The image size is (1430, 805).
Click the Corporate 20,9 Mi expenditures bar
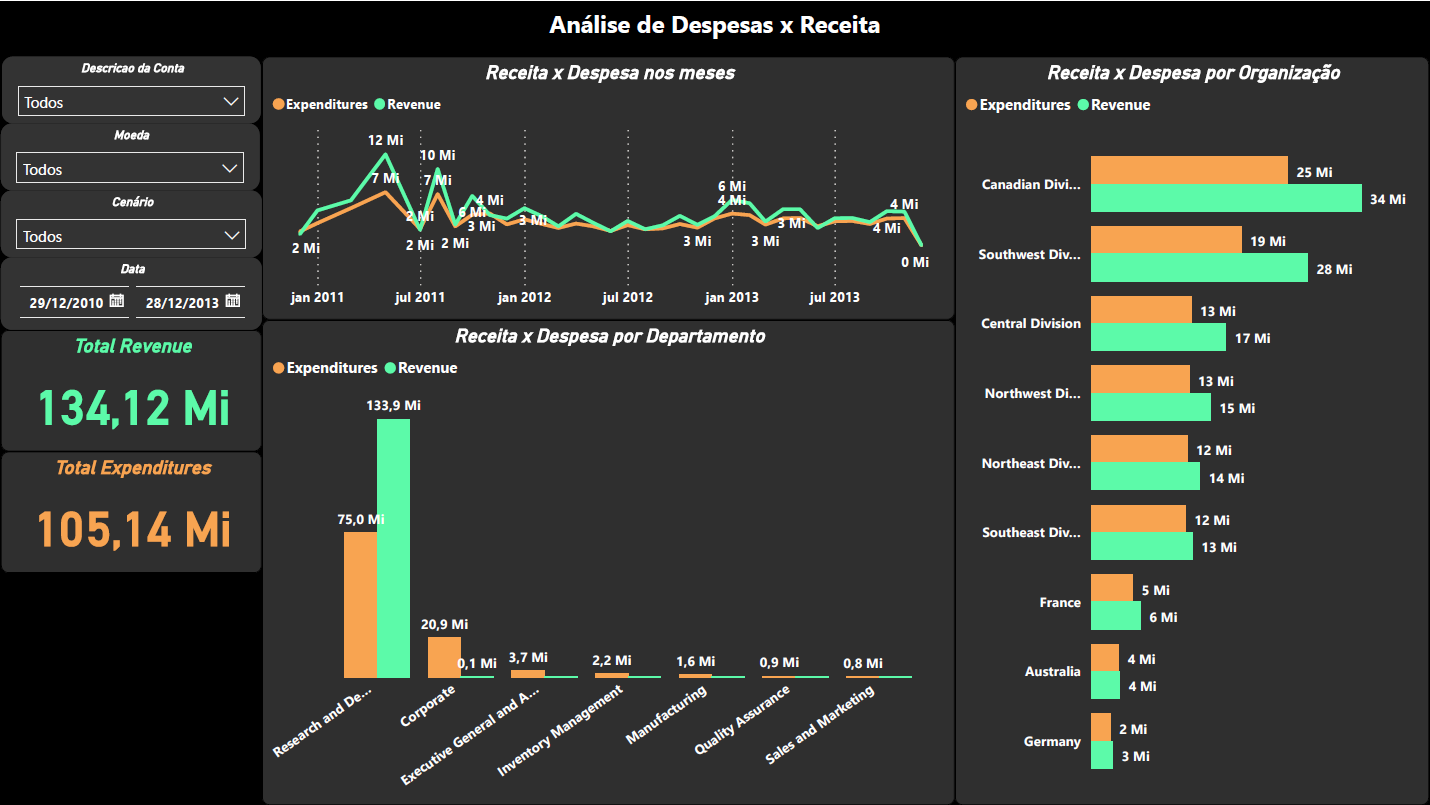pos(444,657)
